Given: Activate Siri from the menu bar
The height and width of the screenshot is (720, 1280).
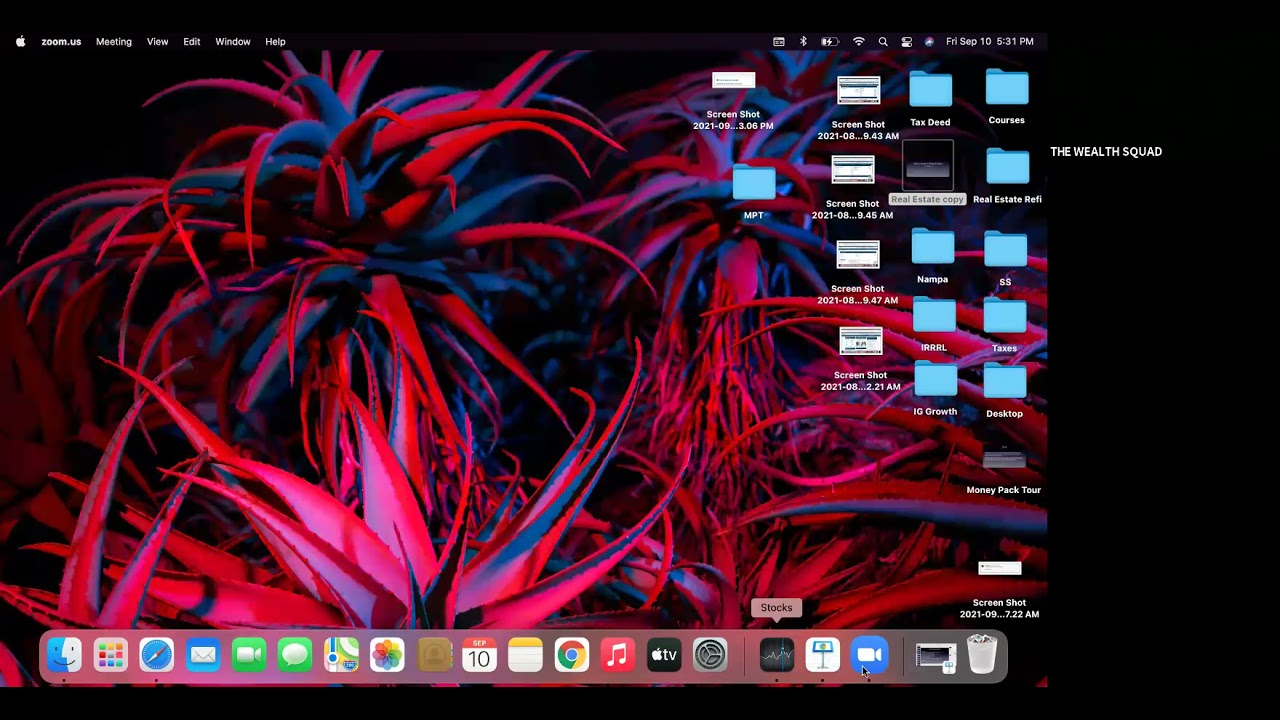Looking at the screenshot, I should click(x=930, y=42).
